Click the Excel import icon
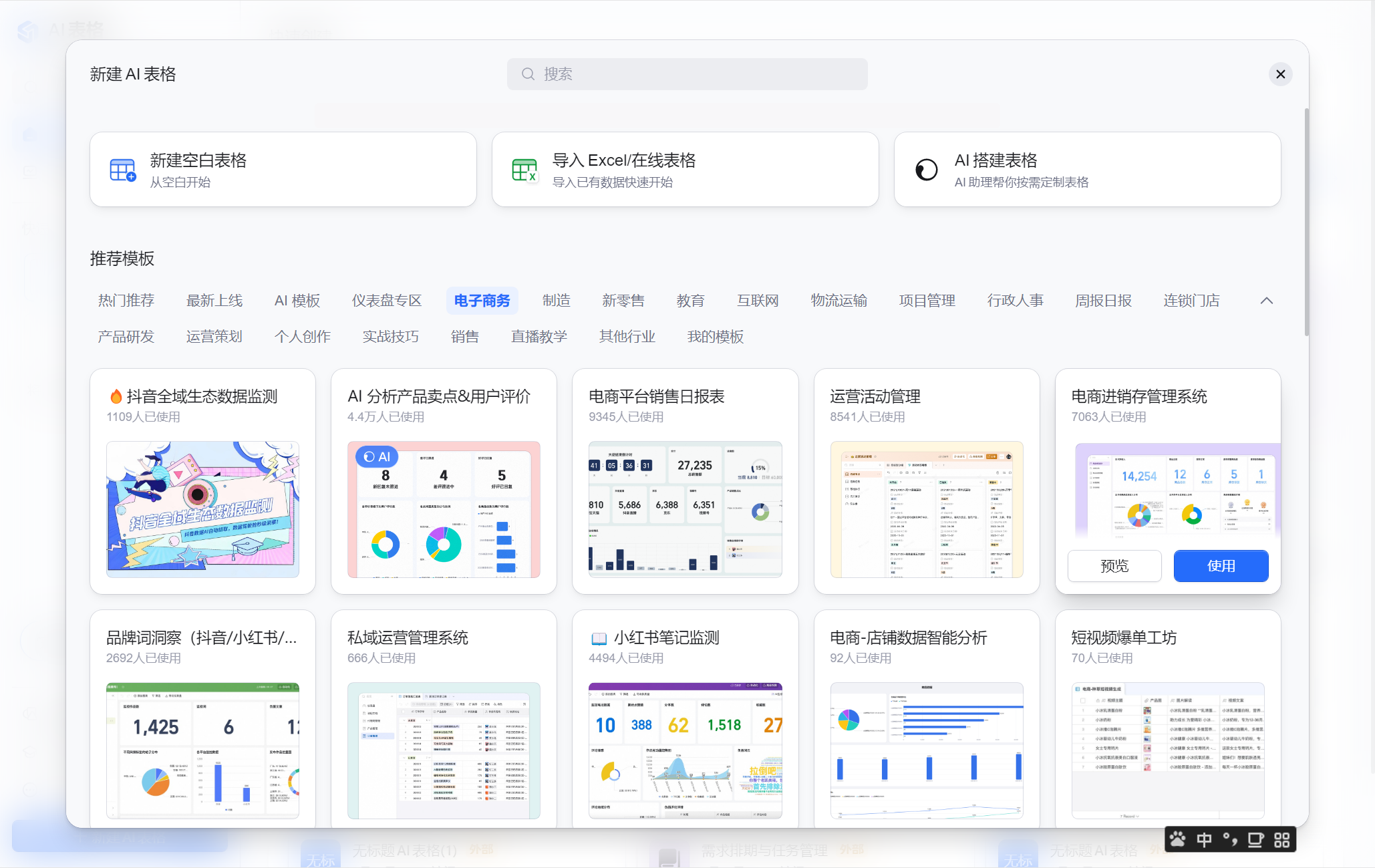The image size is (1375, 868). pos(524,170)
